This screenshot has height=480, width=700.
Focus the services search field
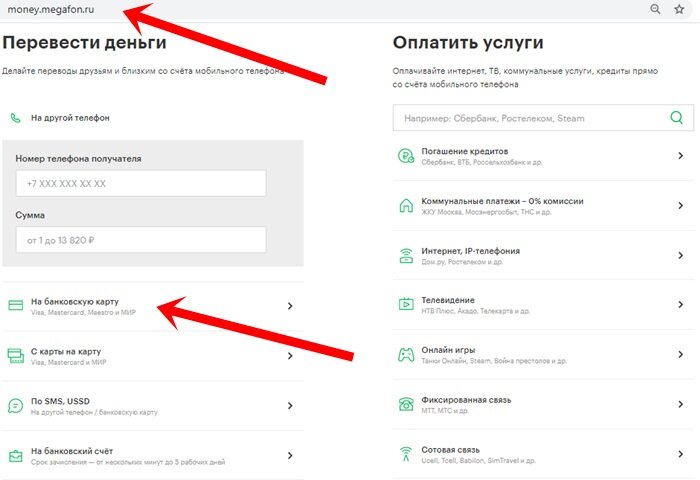point(543,118)
